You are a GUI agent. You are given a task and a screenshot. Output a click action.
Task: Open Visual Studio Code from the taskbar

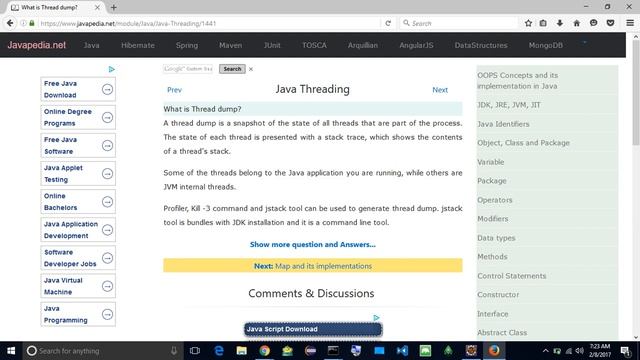(402, 351)
